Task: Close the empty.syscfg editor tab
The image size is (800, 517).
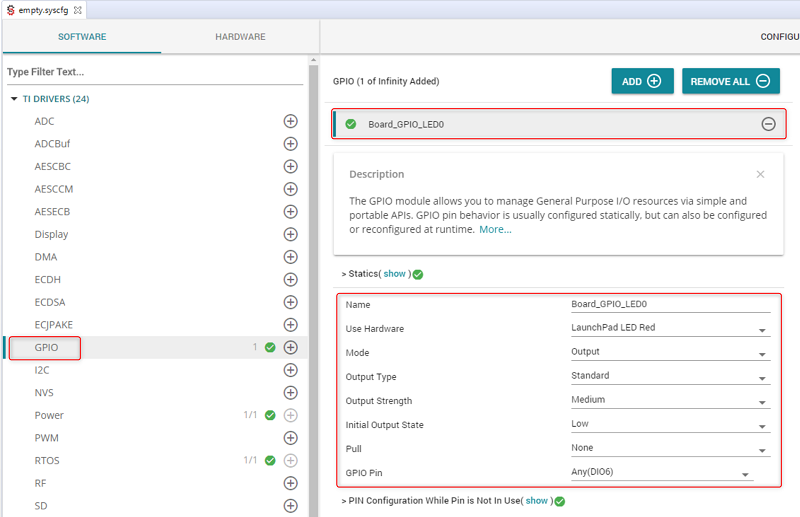Action: click(78, 10)
